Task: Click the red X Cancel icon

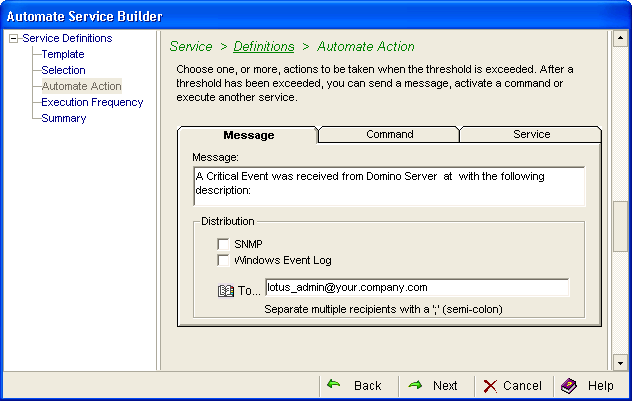Action: click(490, 386)
